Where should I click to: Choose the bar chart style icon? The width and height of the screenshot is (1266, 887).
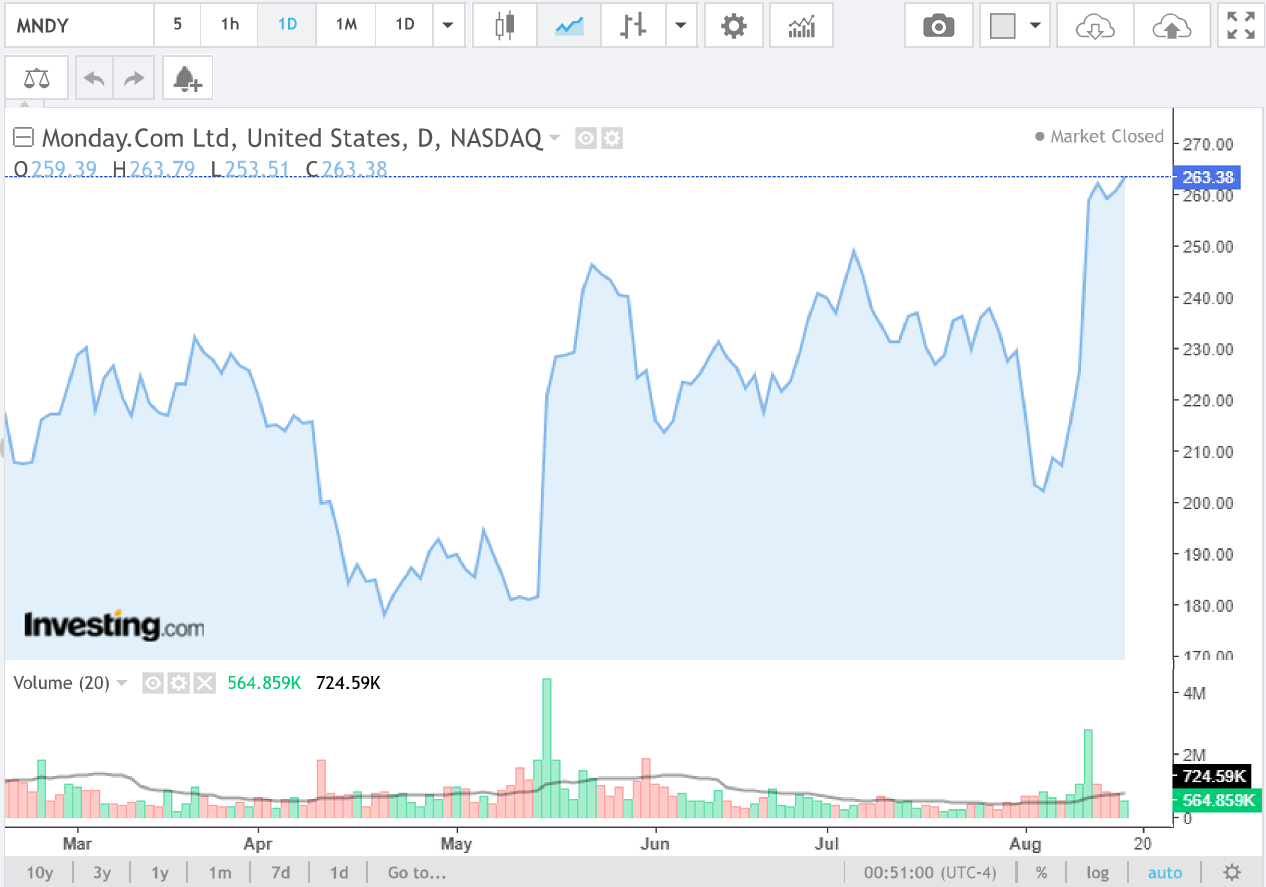[x=633, y=25]
